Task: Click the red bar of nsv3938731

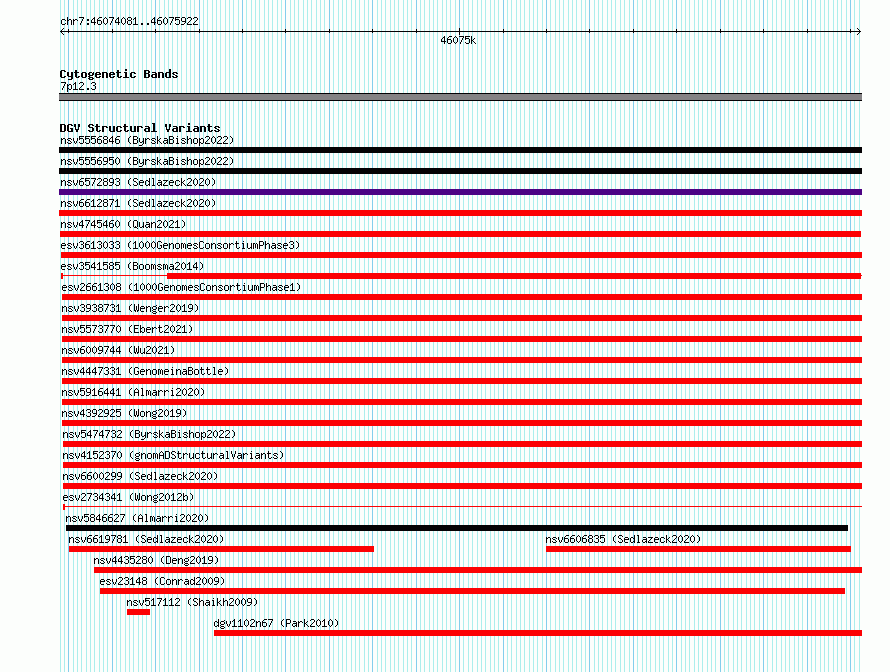Action: pyautogui.click(x=461, y=318)
